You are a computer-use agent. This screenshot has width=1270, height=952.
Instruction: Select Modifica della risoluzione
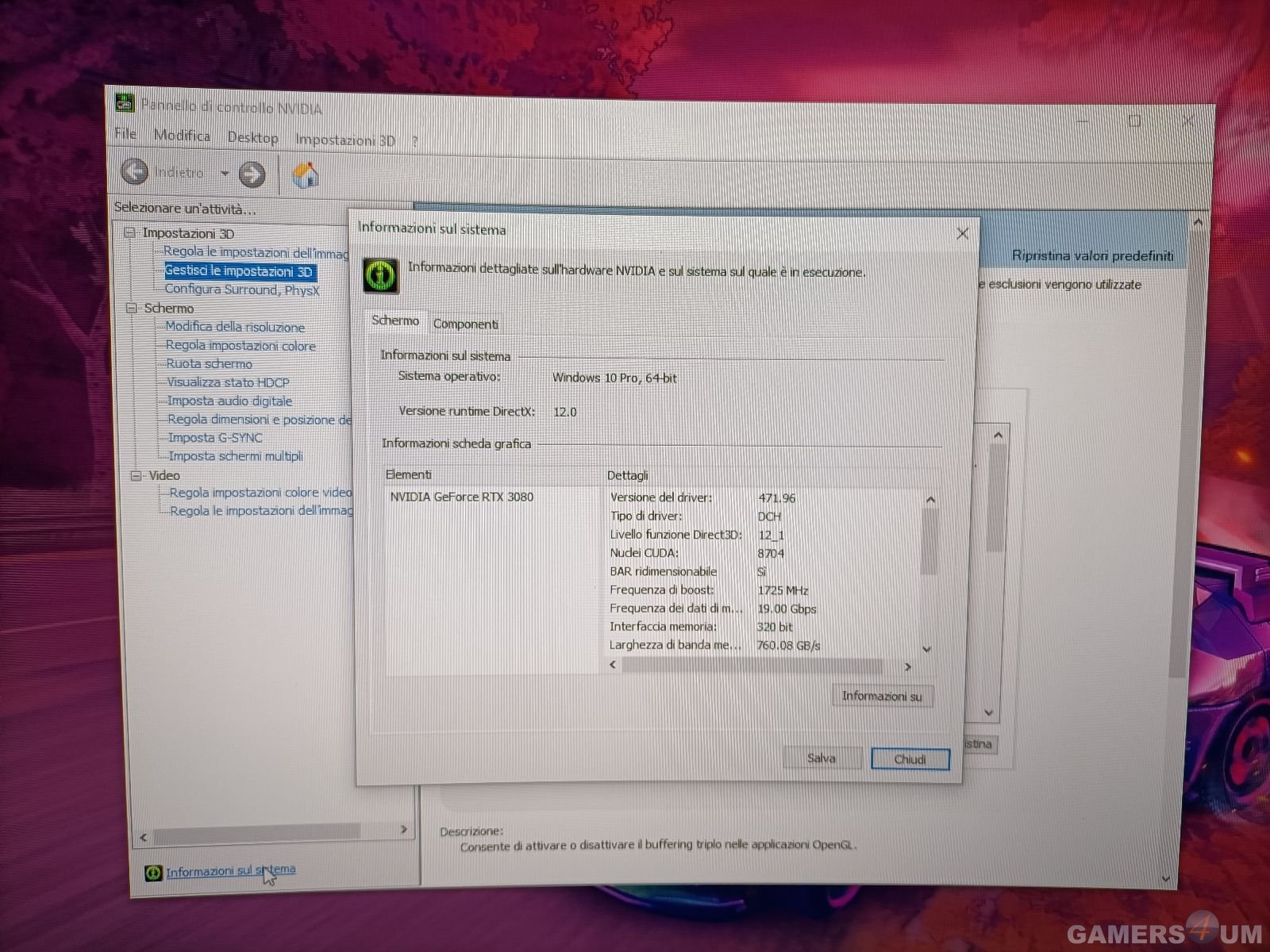235,327
